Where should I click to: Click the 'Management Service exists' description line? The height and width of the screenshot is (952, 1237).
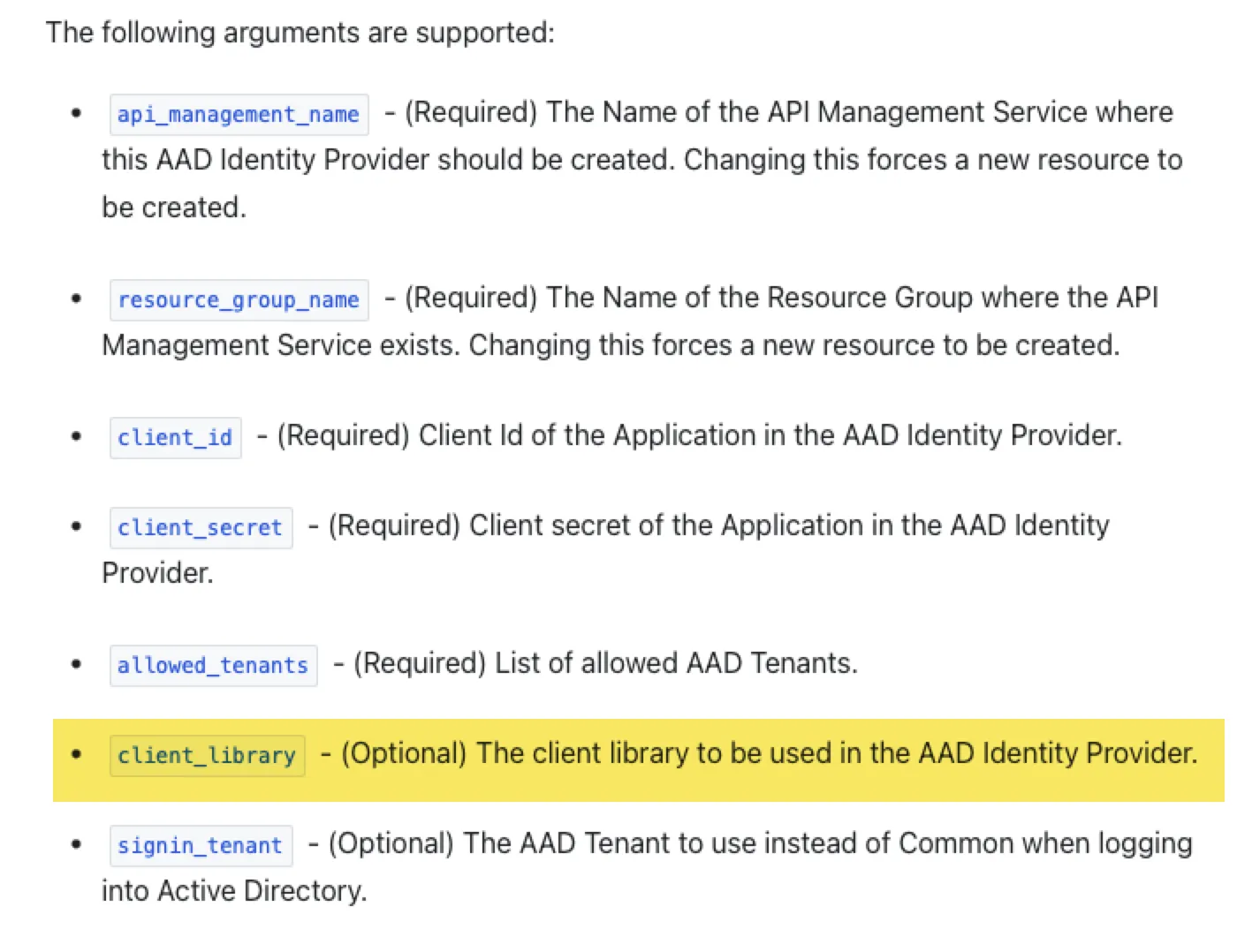click(x=610, y=345)
